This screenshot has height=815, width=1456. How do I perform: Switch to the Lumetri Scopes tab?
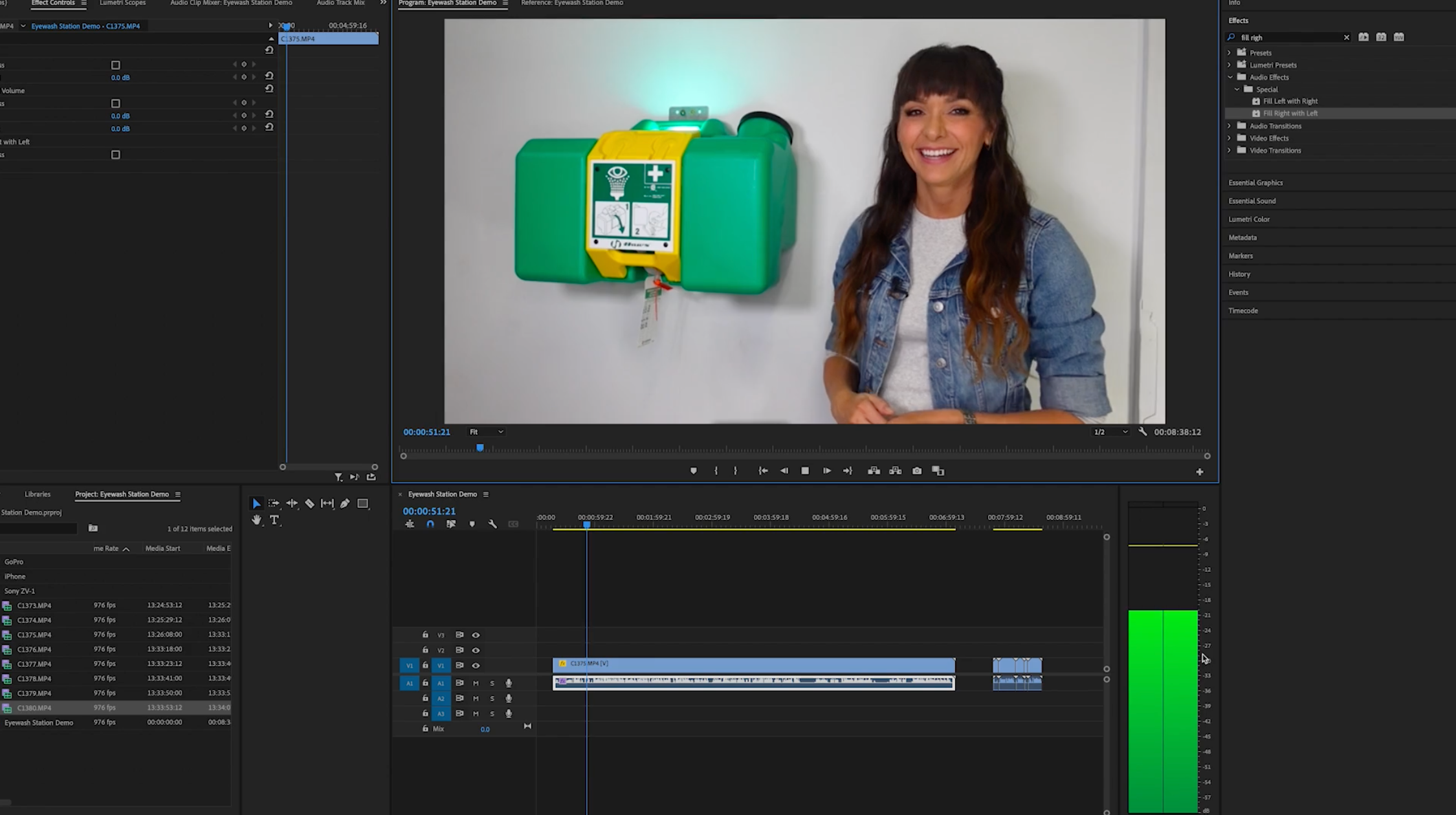point(122,3)
